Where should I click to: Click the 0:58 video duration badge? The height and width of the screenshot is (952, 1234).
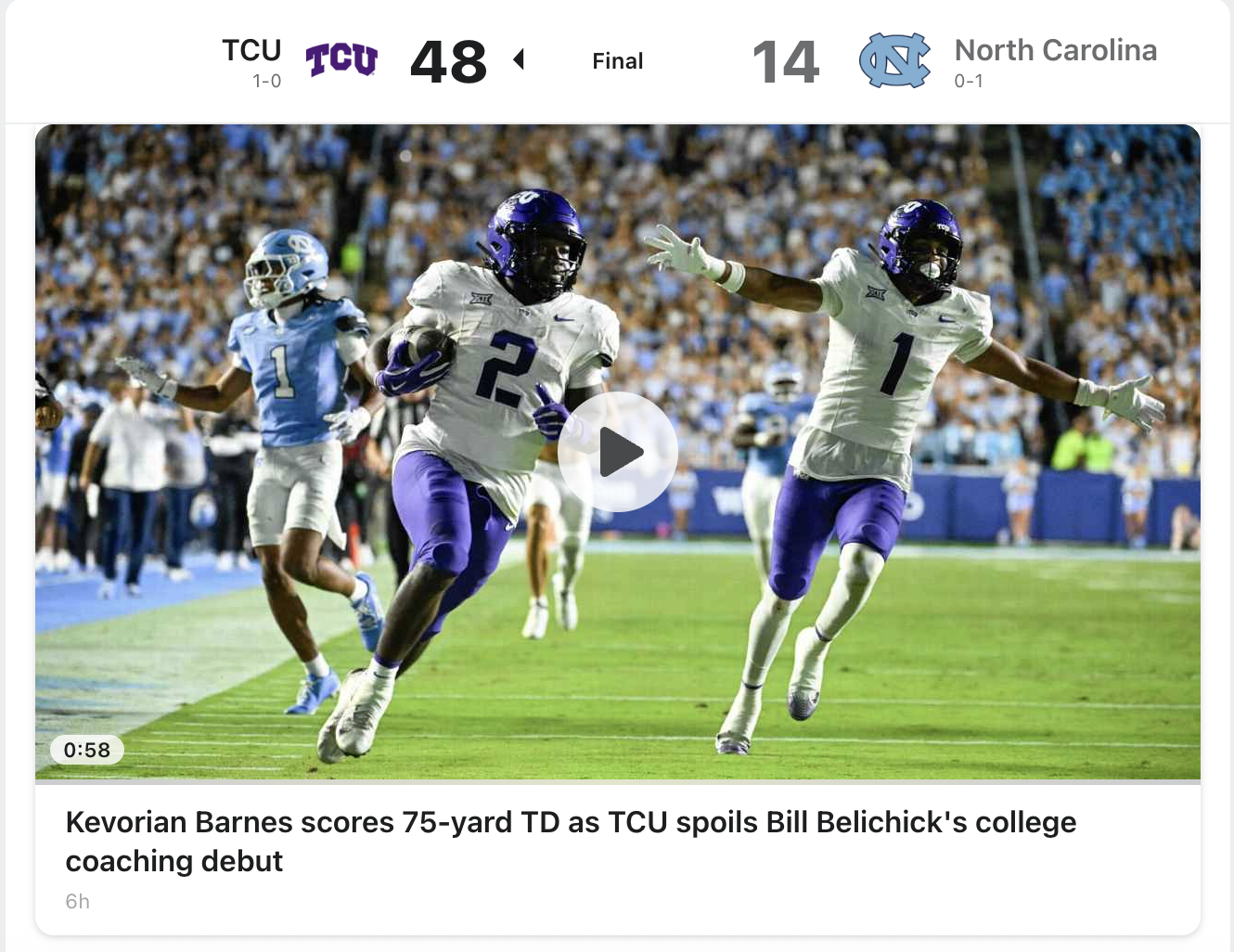[x=87, y=750]
